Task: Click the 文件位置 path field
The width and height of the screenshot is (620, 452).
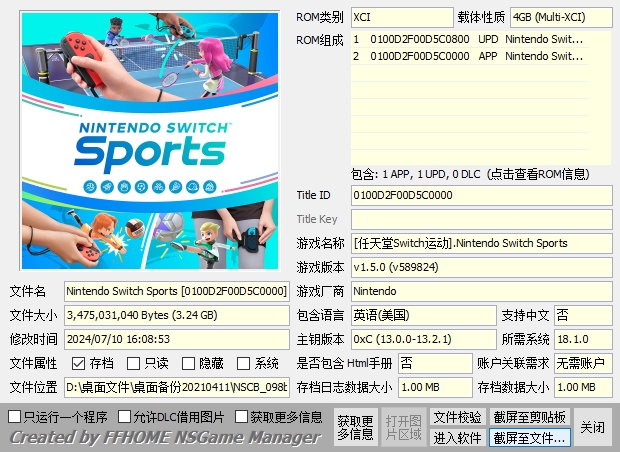Action: [x=177, y=388]
